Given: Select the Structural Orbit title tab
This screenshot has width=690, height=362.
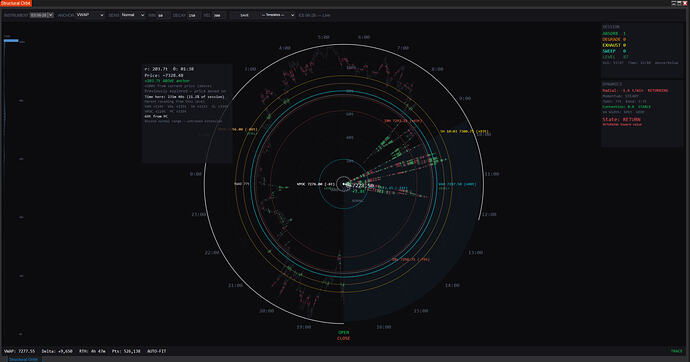Looking at the screenshot, I should (x=16, y=3).
